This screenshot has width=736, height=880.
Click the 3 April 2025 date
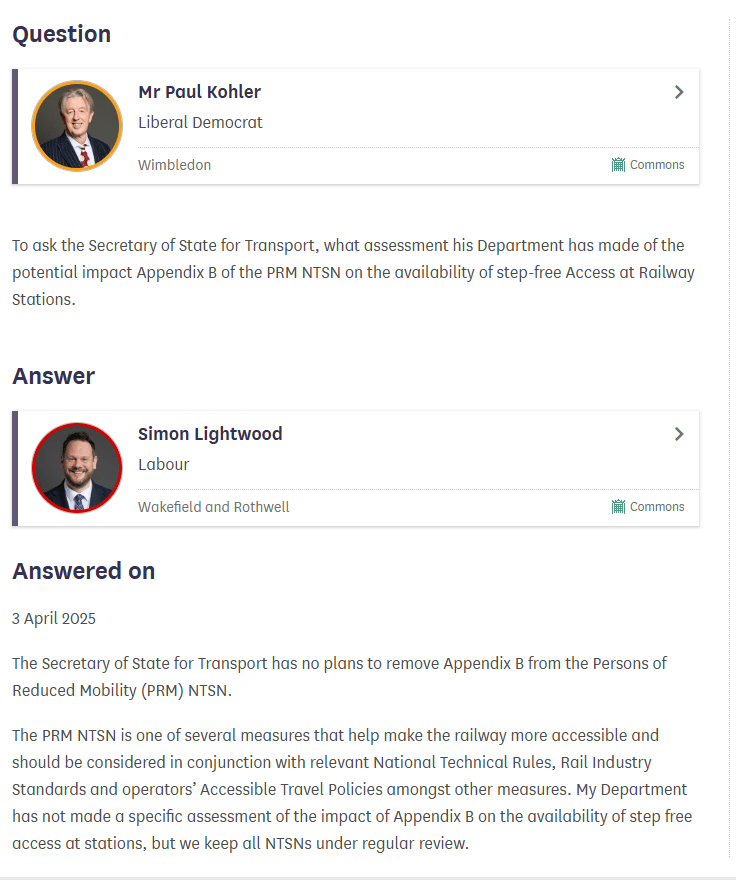point(54,618)
